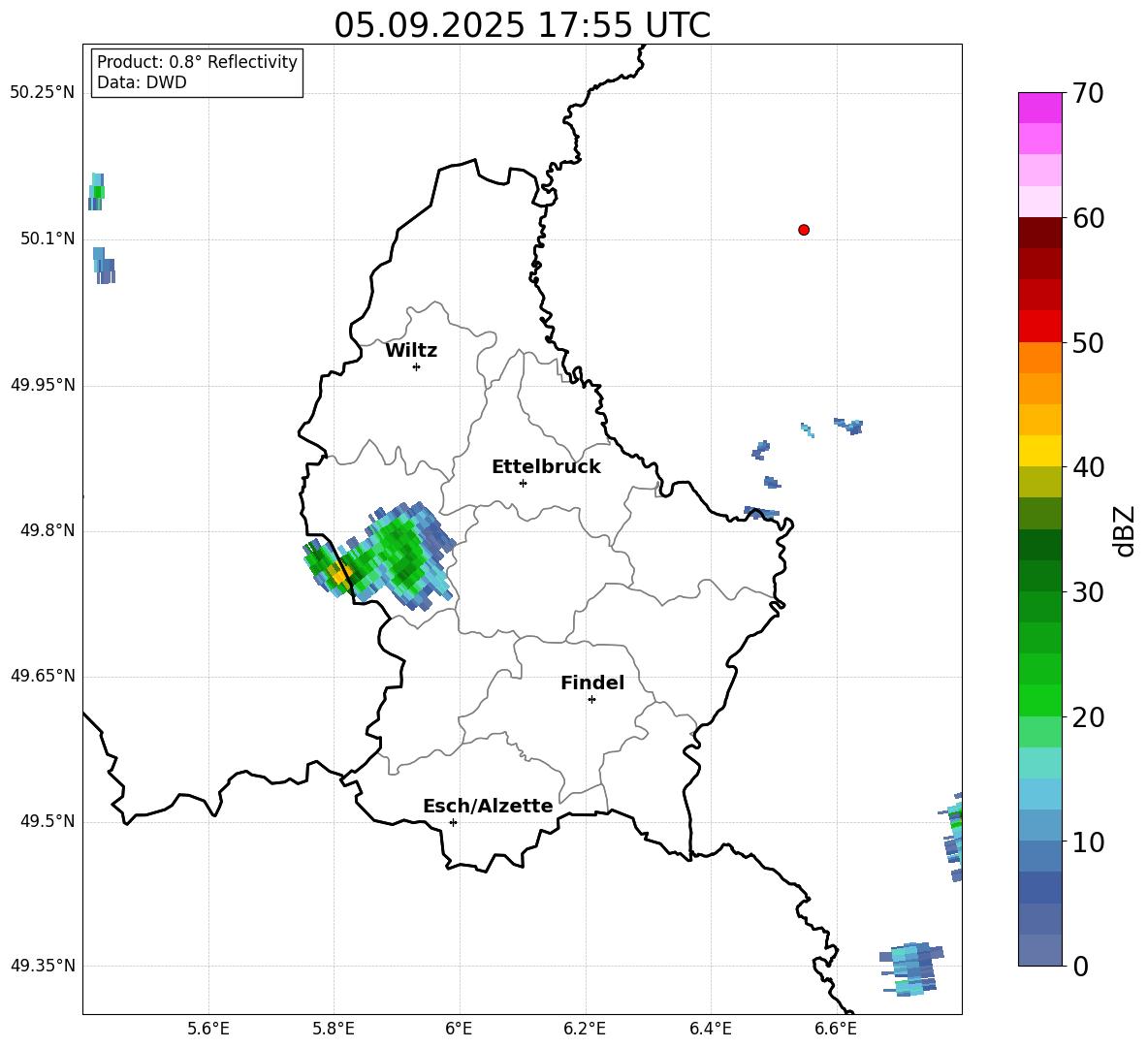Click the 49.5°N latitude label
Image resolution: width=1148 pixels, height=1048 pixels.
pos(48,821)
